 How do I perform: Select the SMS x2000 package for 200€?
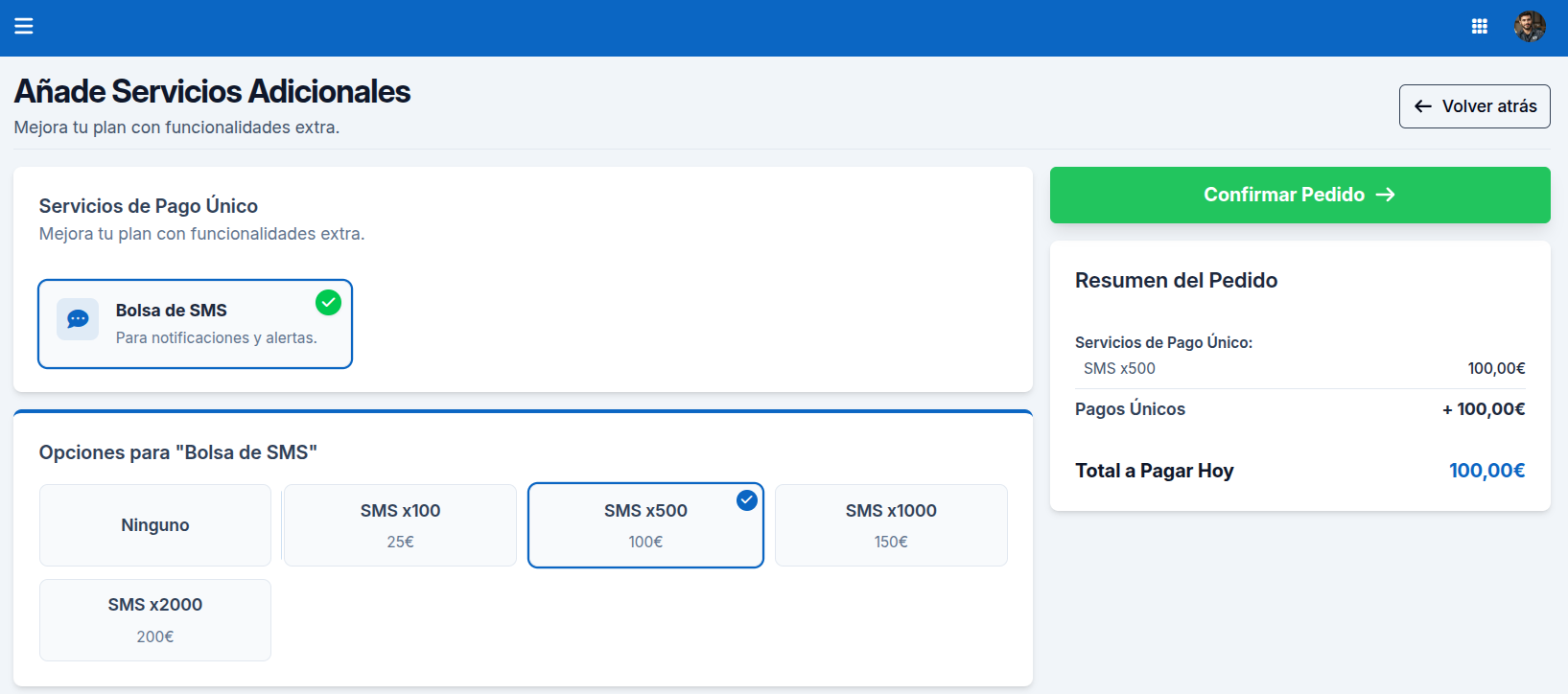click(x=155, y=619)
